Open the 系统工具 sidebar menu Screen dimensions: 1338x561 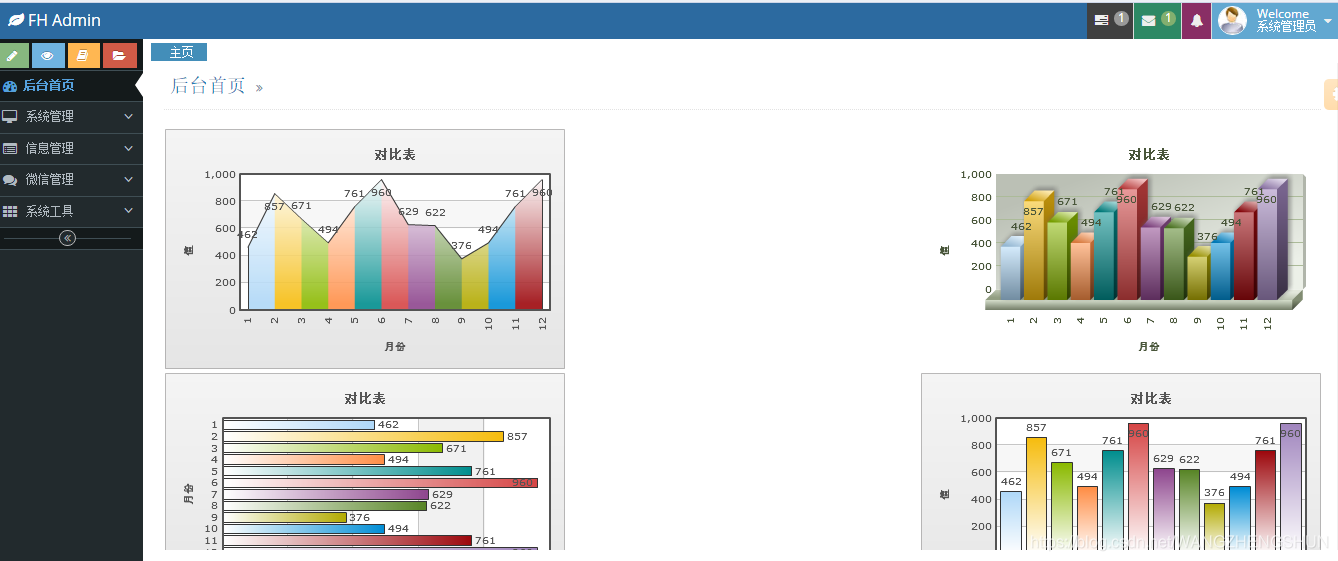[x=71, y=211]
